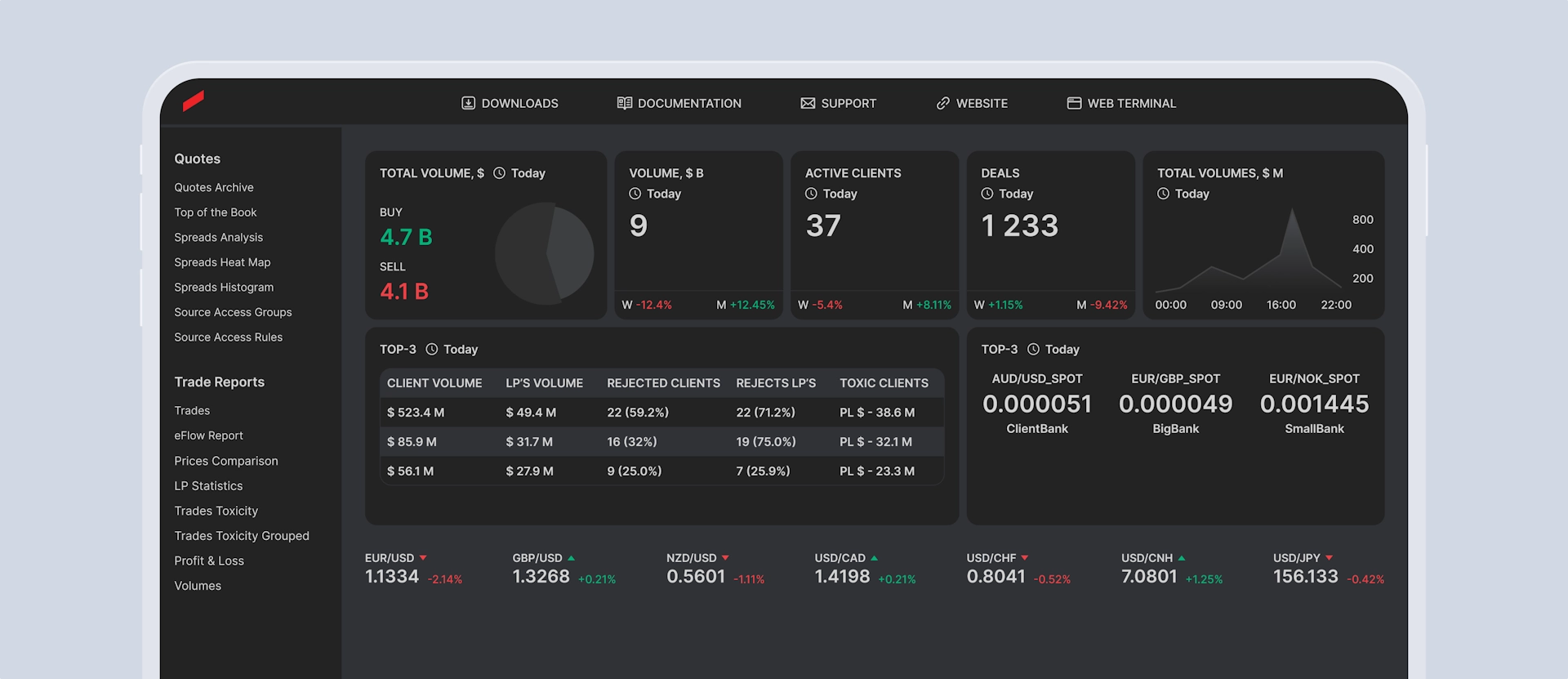Select the AUD/USD_SPOT ClientBank entry
1568x679 pixels.
[1036, 404]
